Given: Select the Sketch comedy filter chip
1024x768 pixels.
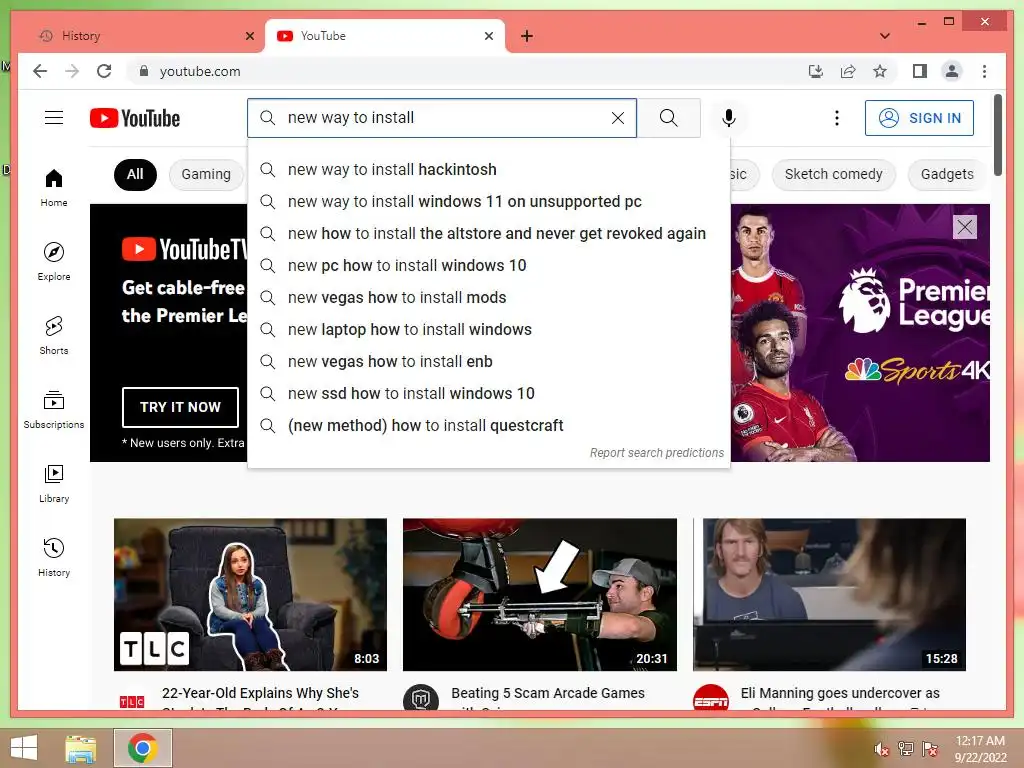Looking at the screenshot, I should tap(833, 174).
